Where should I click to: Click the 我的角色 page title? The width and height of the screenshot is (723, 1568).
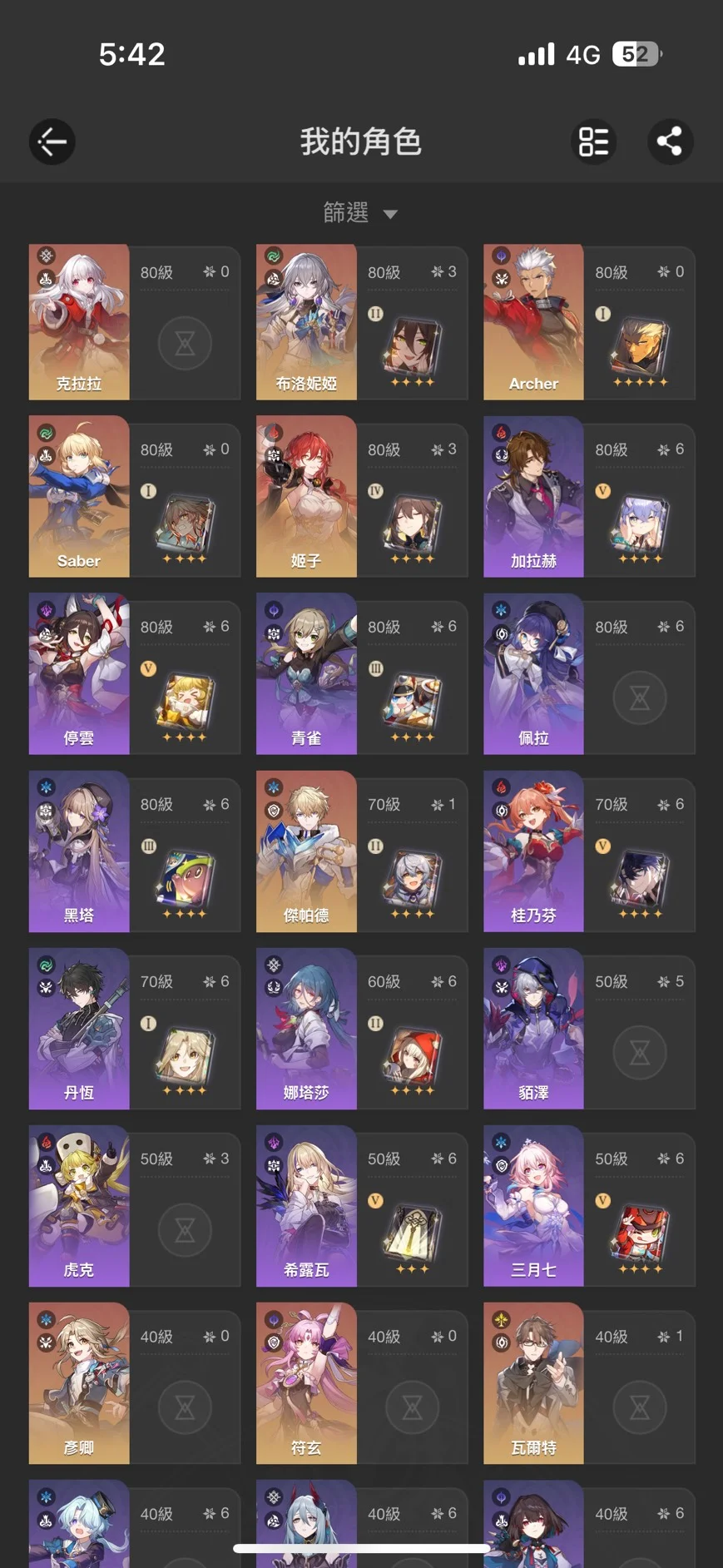361,141
